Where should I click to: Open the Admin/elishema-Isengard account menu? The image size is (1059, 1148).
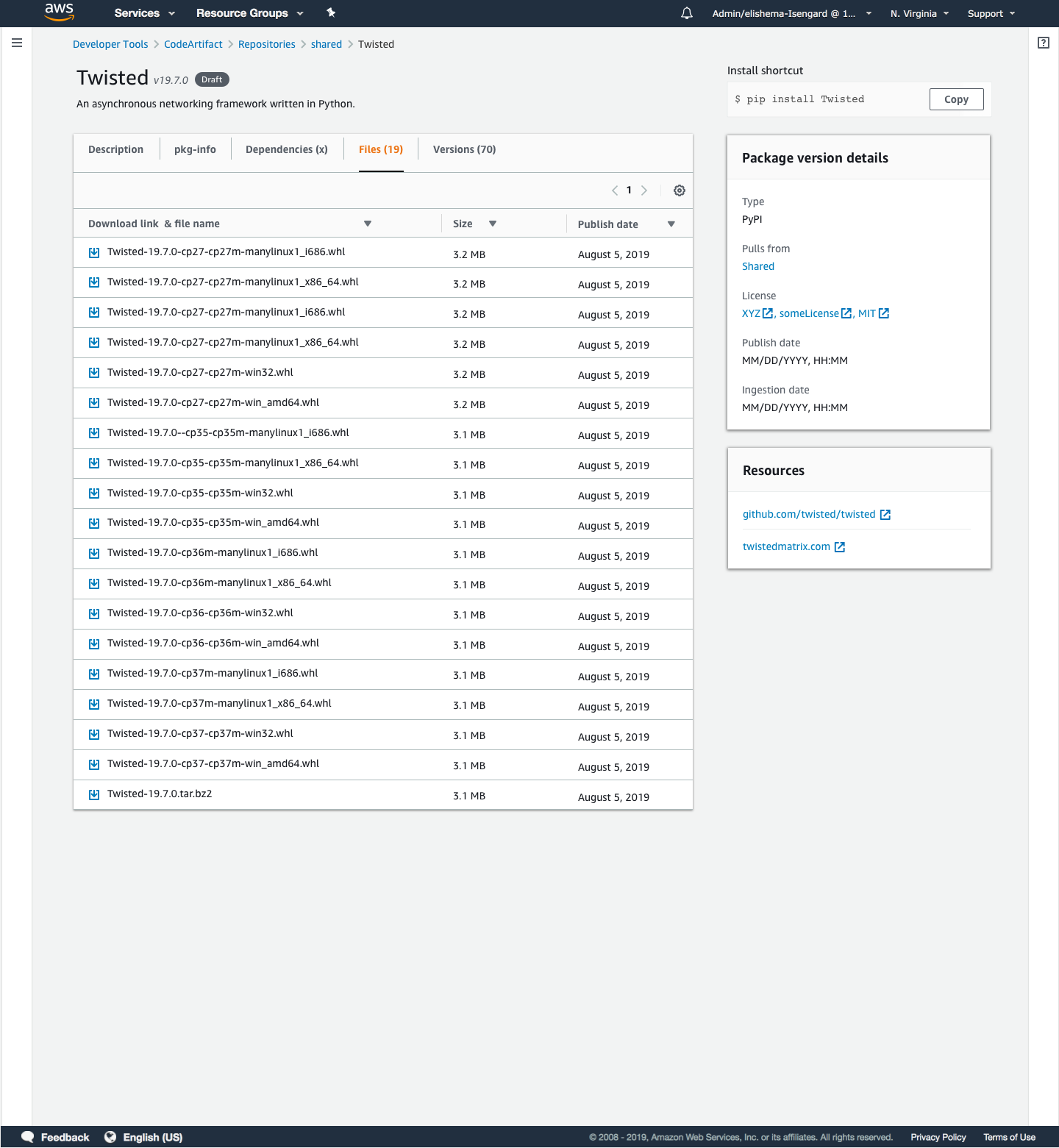[x=792, y=13]
